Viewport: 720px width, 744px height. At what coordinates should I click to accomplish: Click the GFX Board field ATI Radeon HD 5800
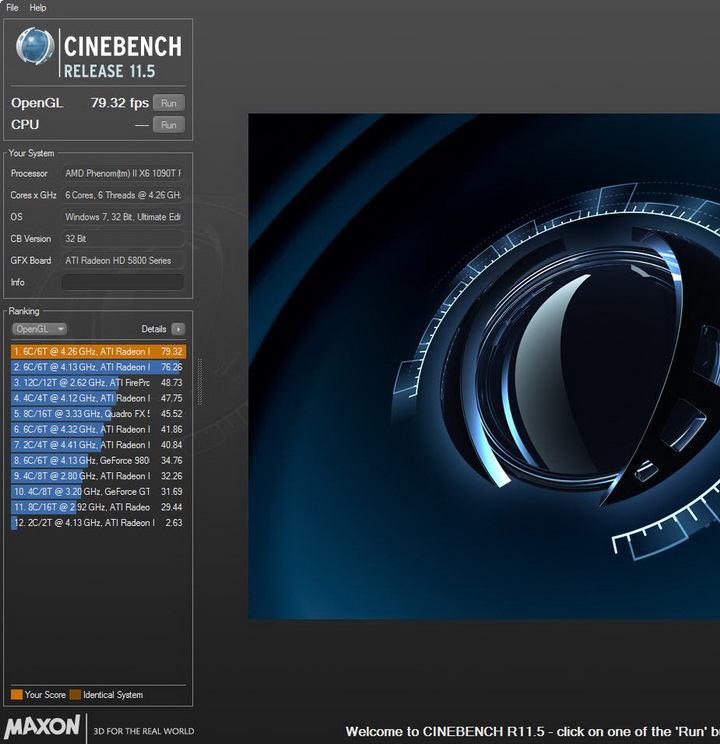(122, 260)
